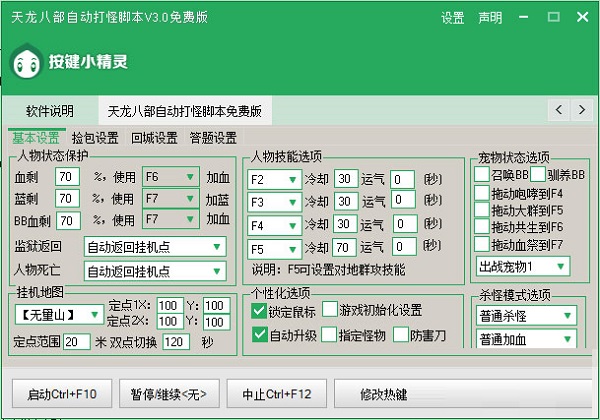This screenshot has height=420, width=600.
Task: Click the 中止Ctrl+F12 button
Action: [275, 390]
